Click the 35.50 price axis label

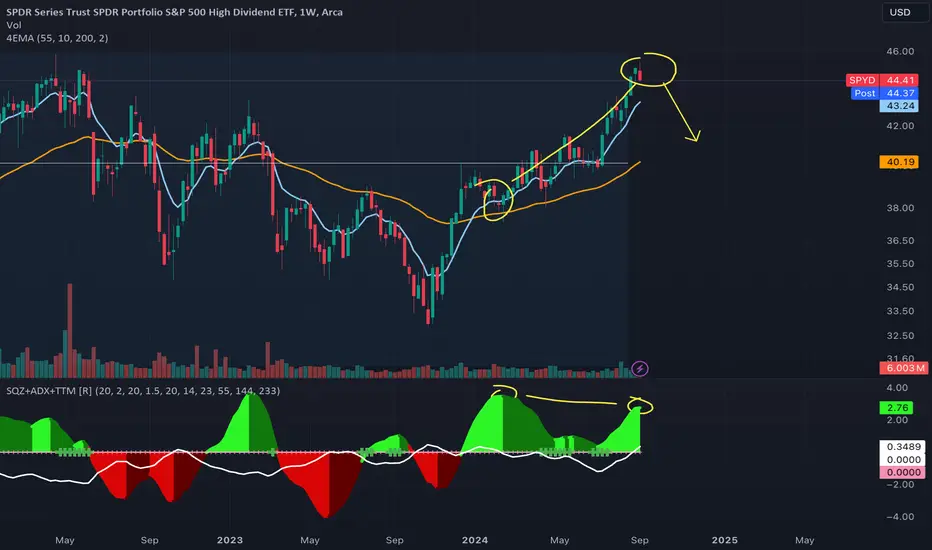tap(900, 264)
